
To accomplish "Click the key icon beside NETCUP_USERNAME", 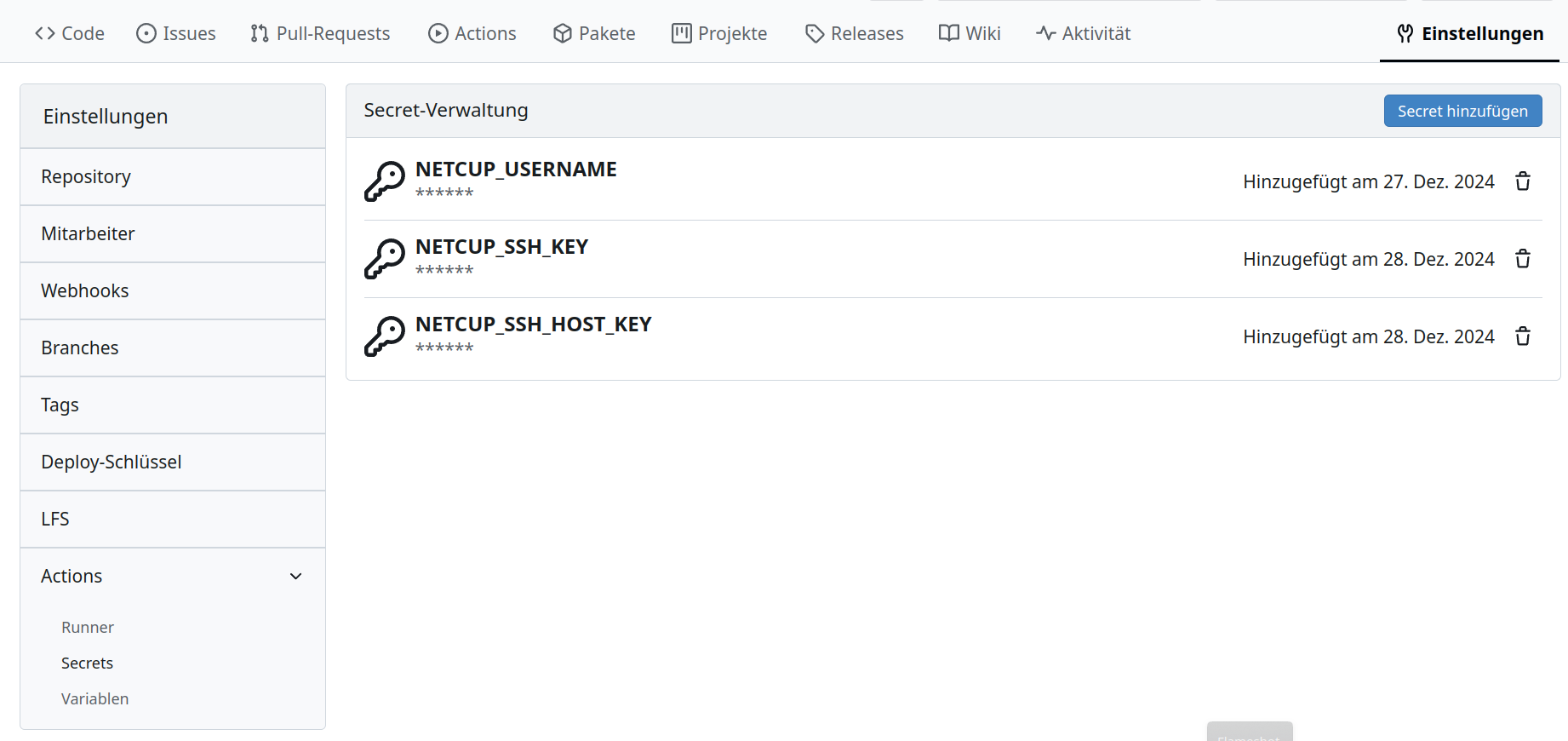I will pyautogui.click(x=385, y=181).
